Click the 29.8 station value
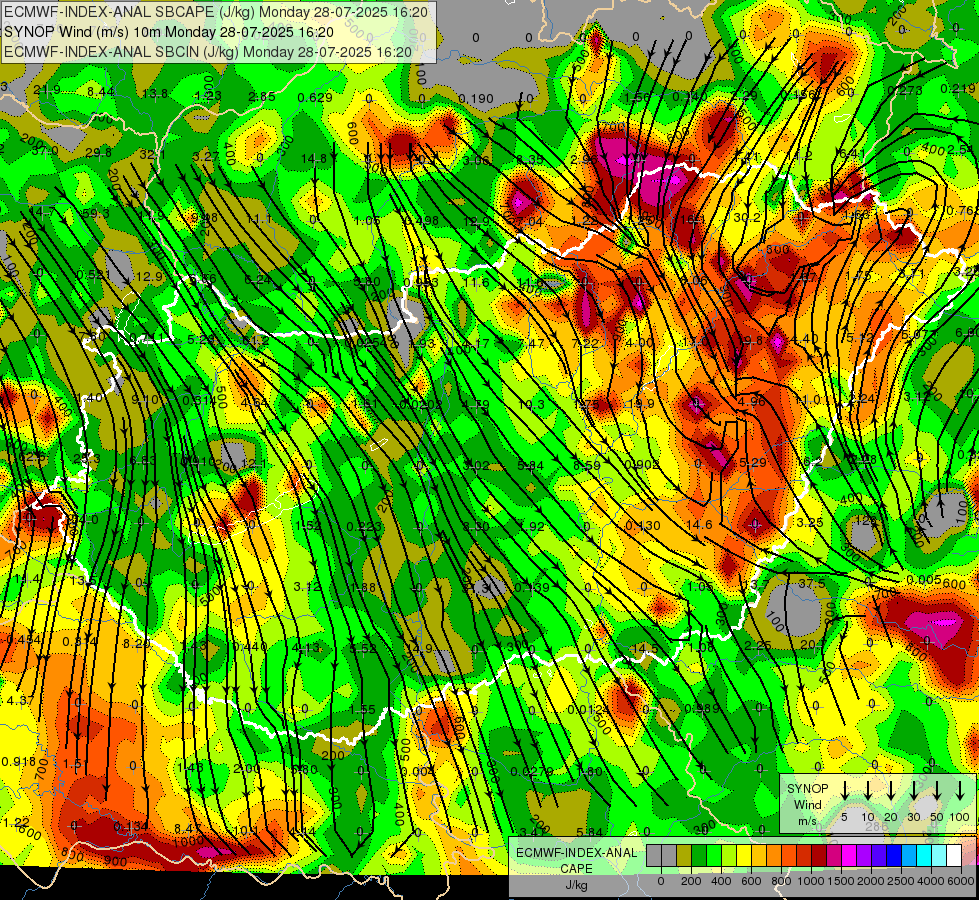 pos(99,152)
